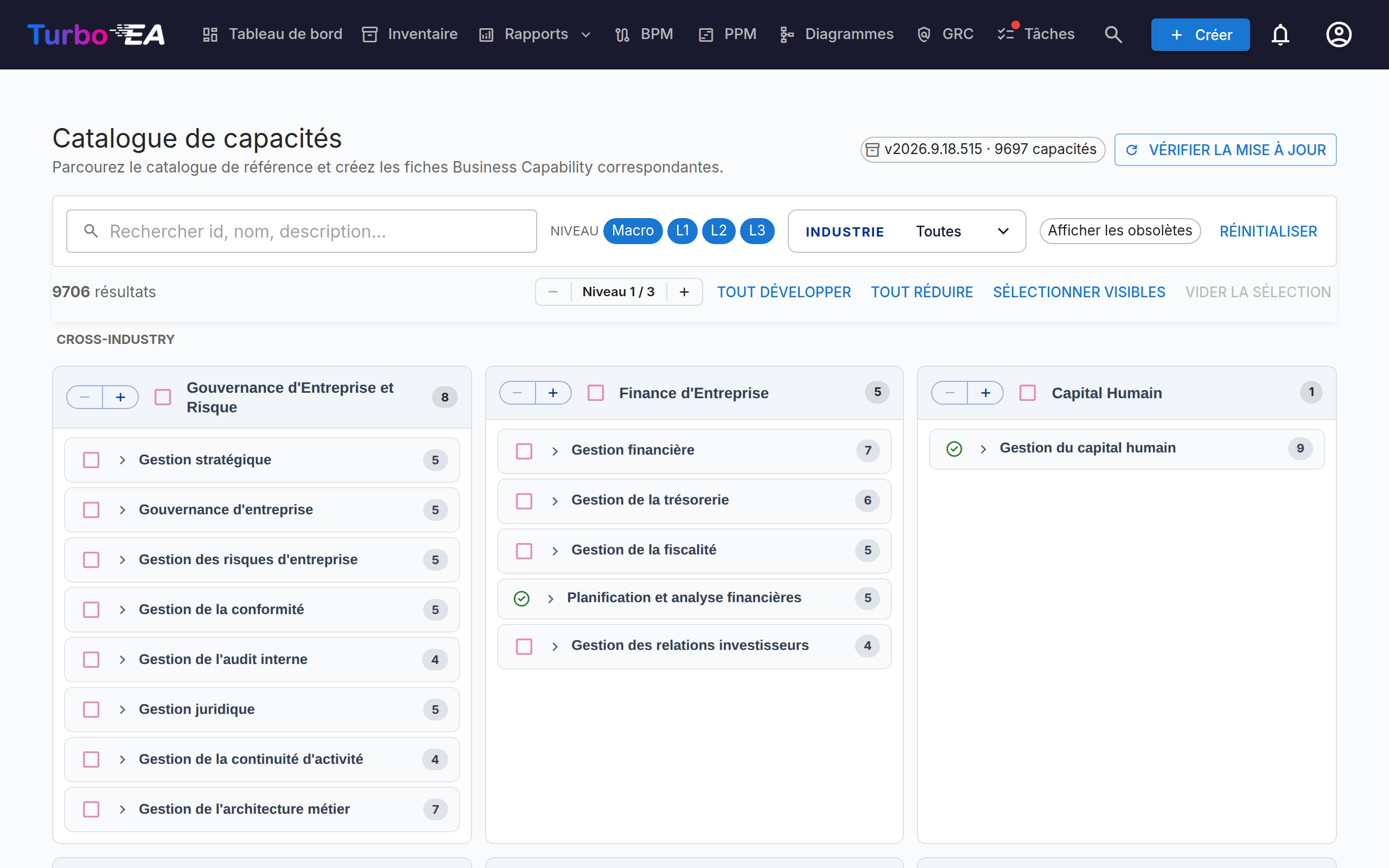Open the Rapports dropdown menu
The height and width of the screenshot is (868, 1389).
[535, 34]
